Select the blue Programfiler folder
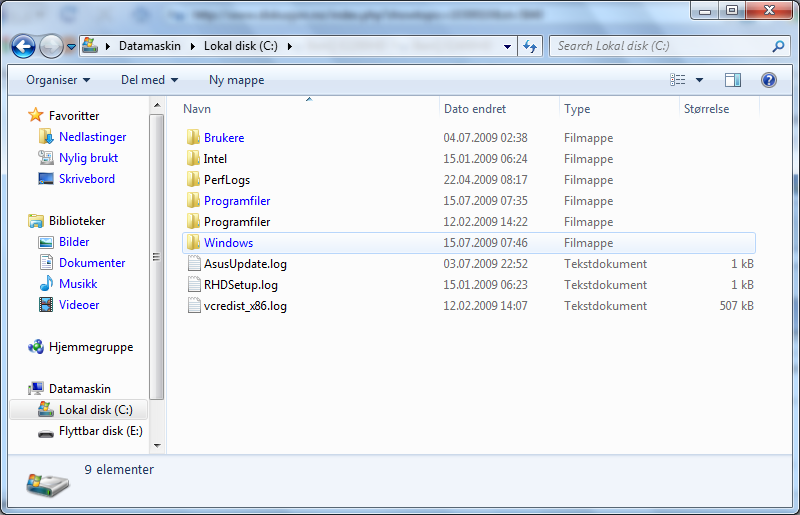This screenshot has height=515, width=800. pos(237,201)
